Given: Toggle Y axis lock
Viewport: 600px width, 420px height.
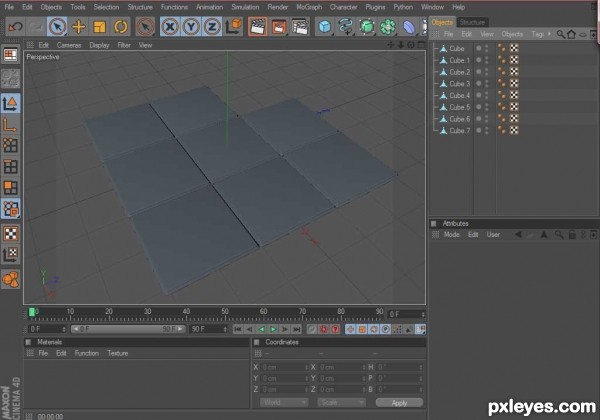Looking at the screenshot, I should coord(191,27).
